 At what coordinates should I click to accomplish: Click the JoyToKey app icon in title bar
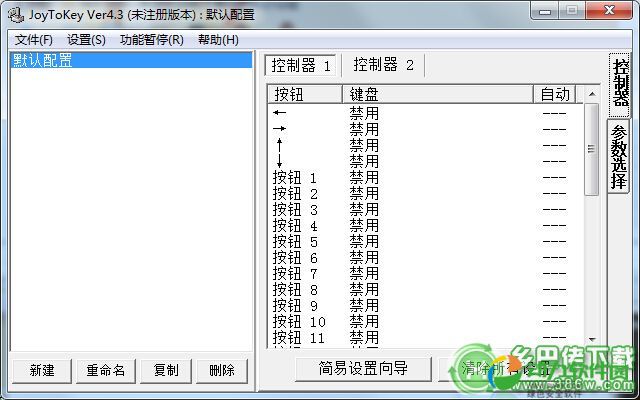coord(15,14)
